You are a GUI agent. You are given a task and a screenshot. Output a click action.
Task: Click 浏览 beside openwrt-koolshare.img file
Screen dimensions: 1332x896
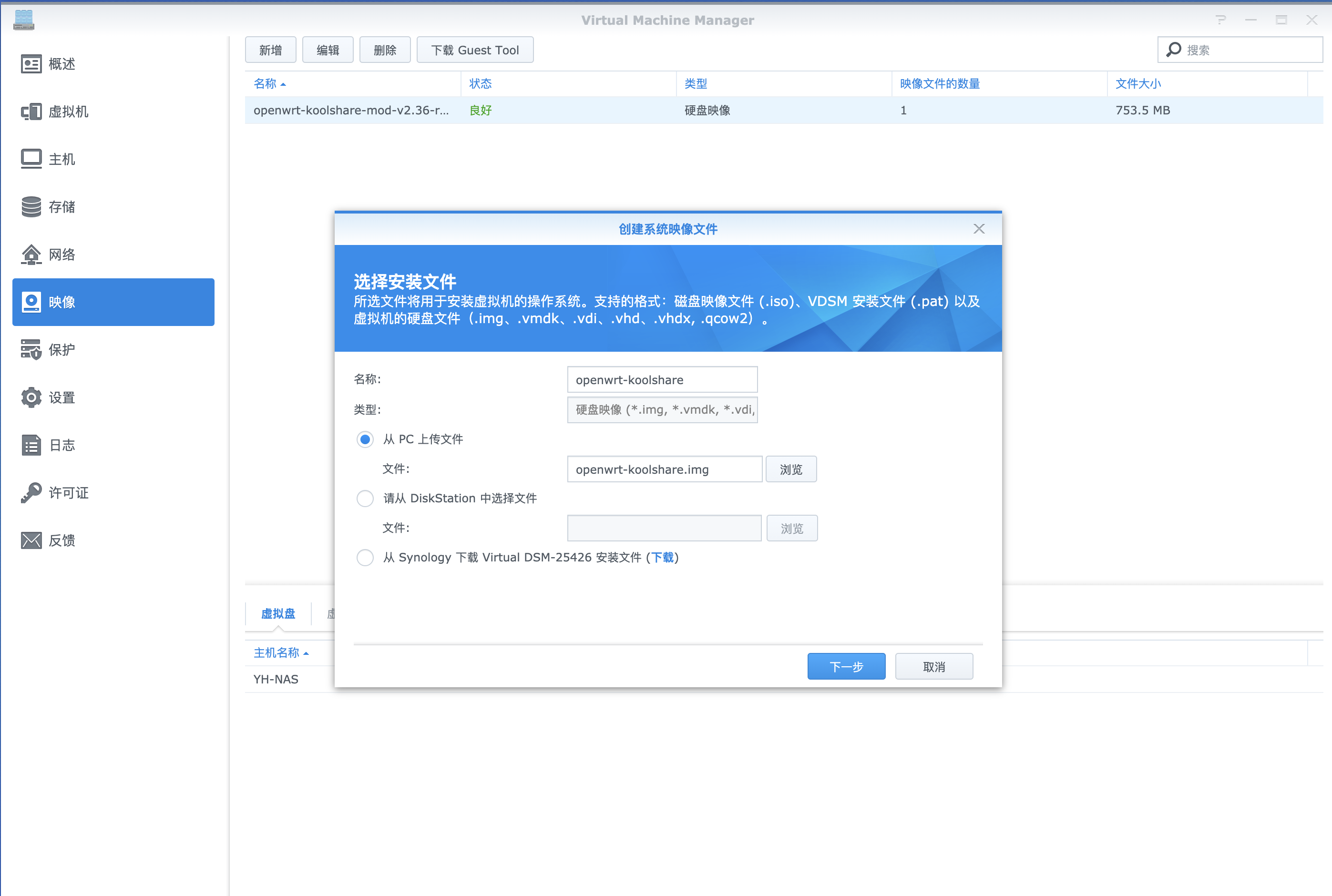(x=791, y=469)
